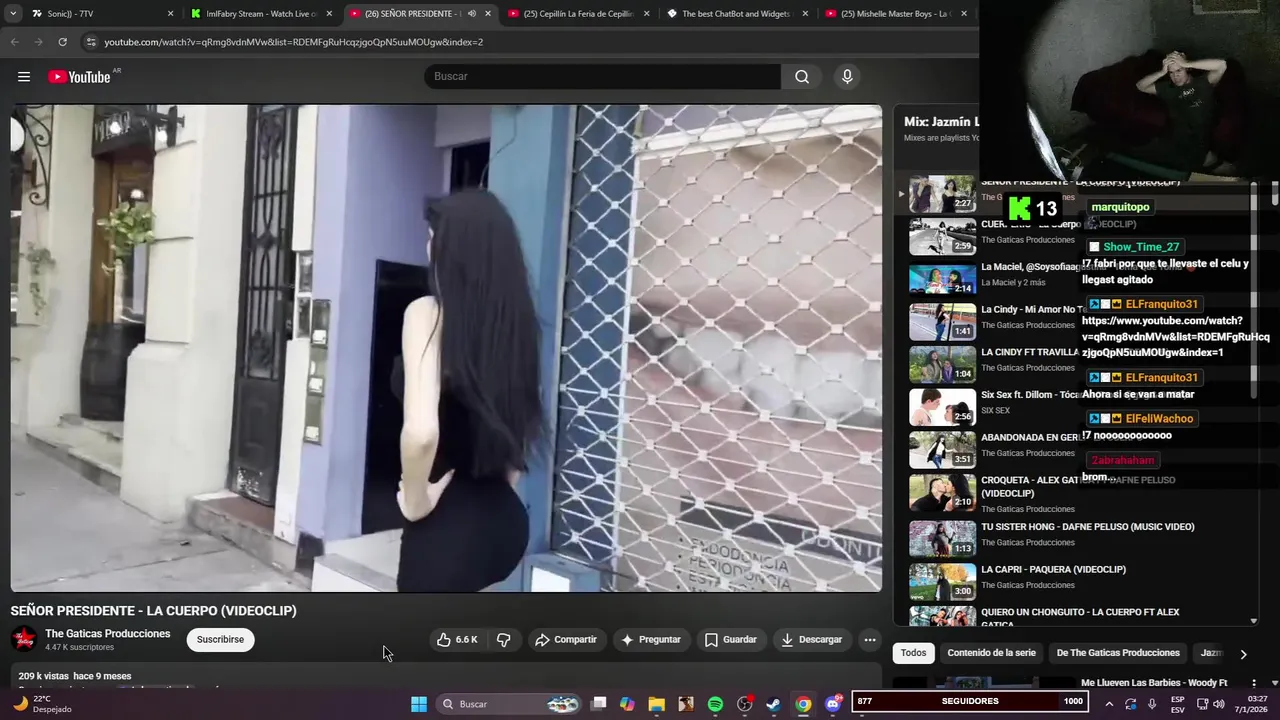The image size is (1280, 720).
Task: Open File Explorer from the taskbar
Action: [x=657, y=704]
